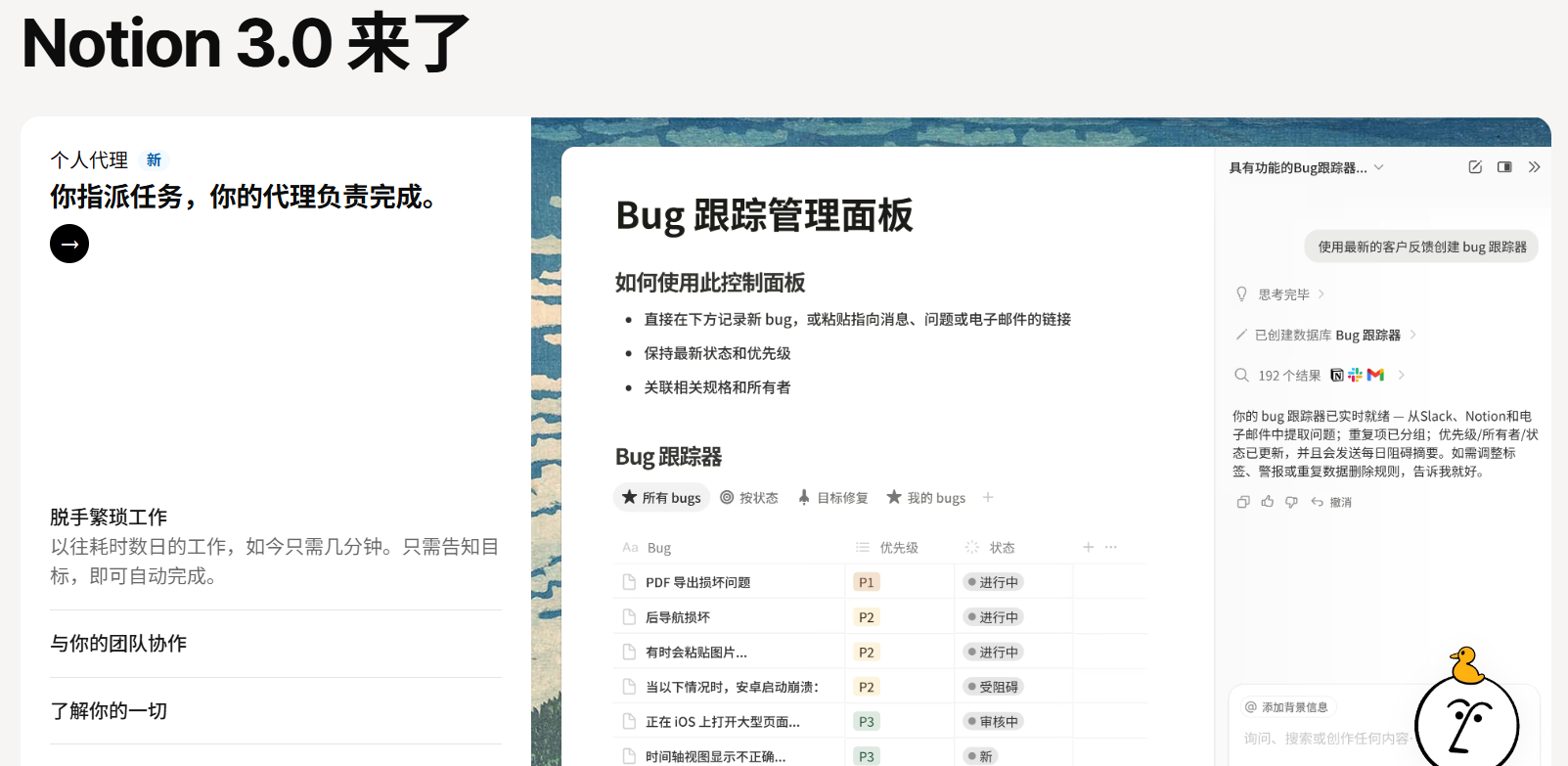Click the page icon of PDF 导出损坏问题 row
1568x766 pixels.
pos(629,582)
